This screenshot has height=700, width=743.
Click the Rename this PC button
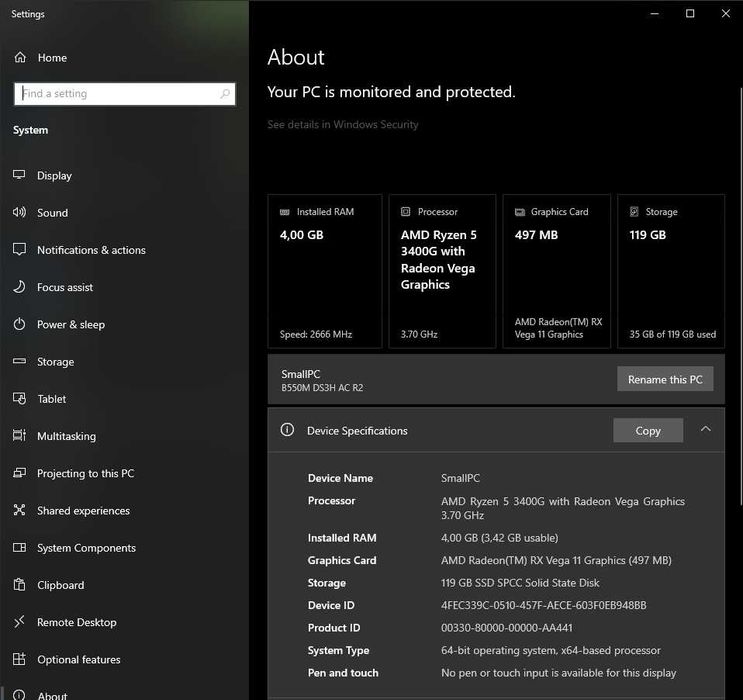click(x=665, y=379)
